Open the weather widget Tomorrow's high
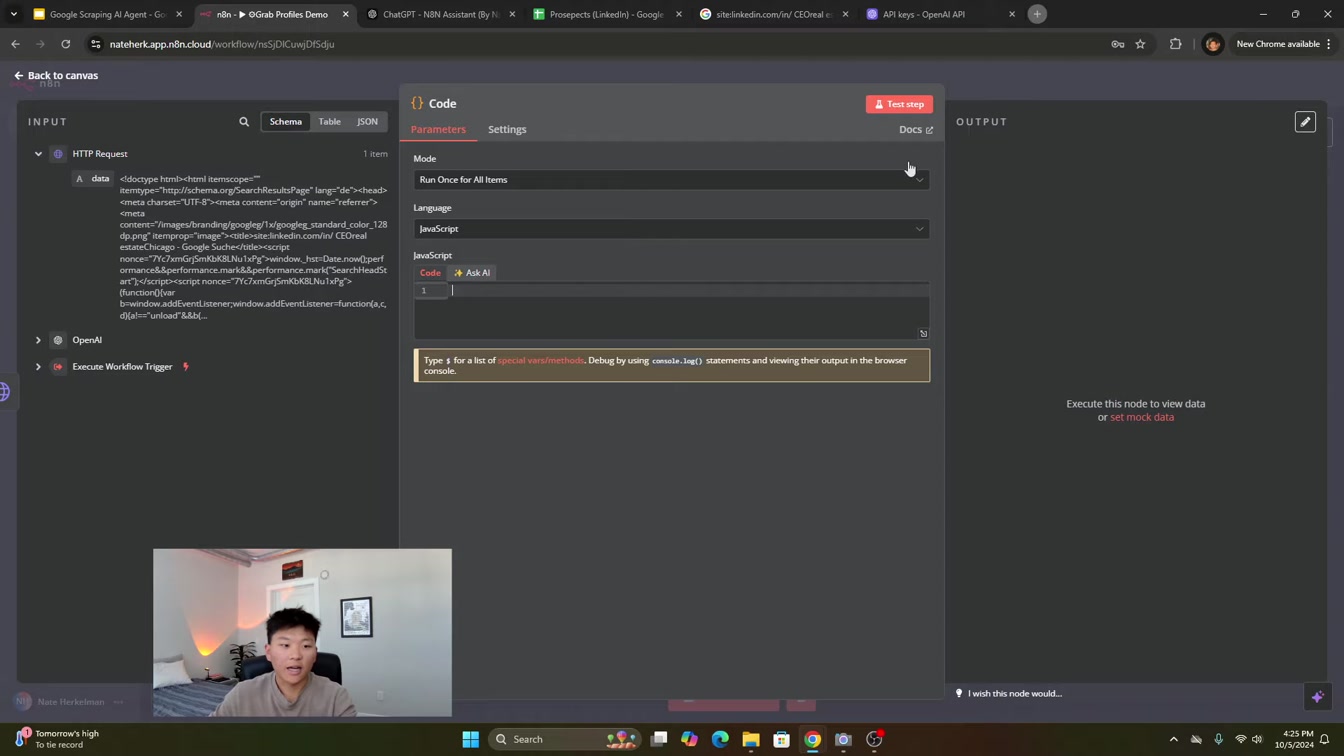The image size is (1344, 756). 58,739
